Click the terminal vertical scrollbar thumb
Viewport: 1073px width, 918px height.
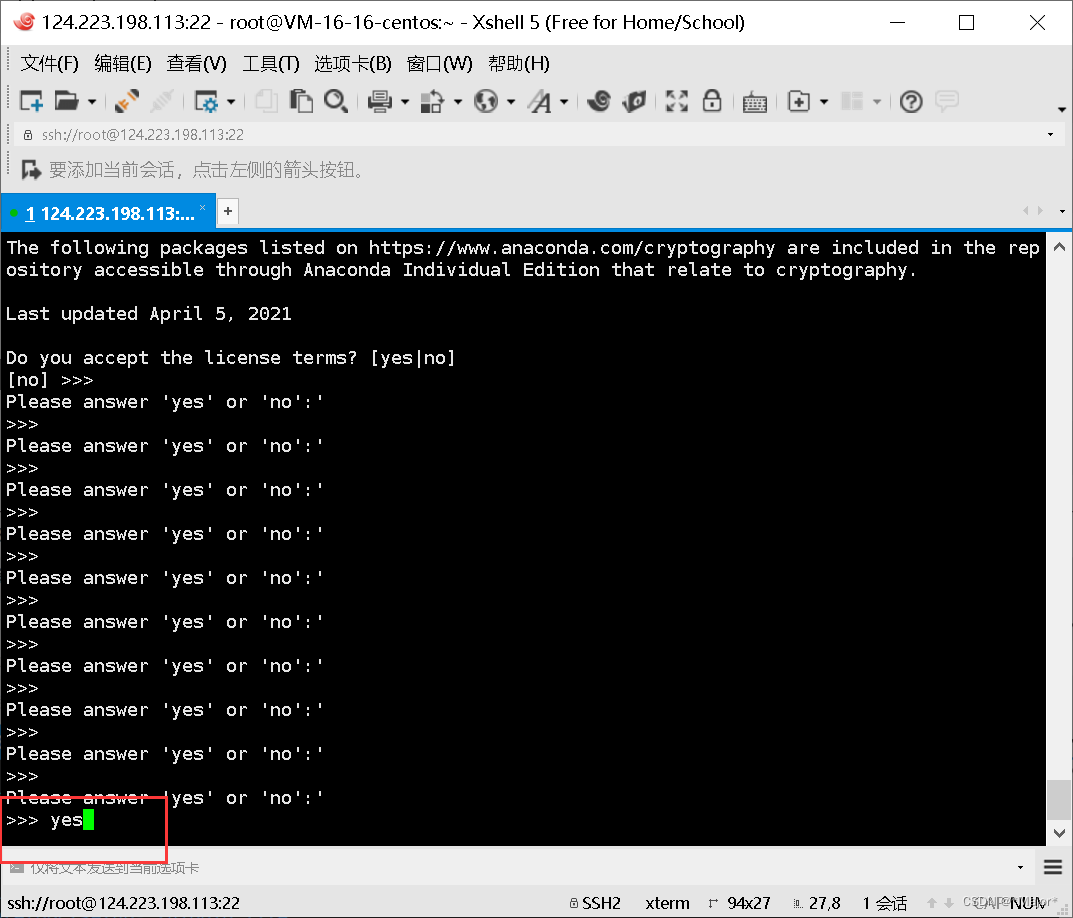(x=1059, y=800)
